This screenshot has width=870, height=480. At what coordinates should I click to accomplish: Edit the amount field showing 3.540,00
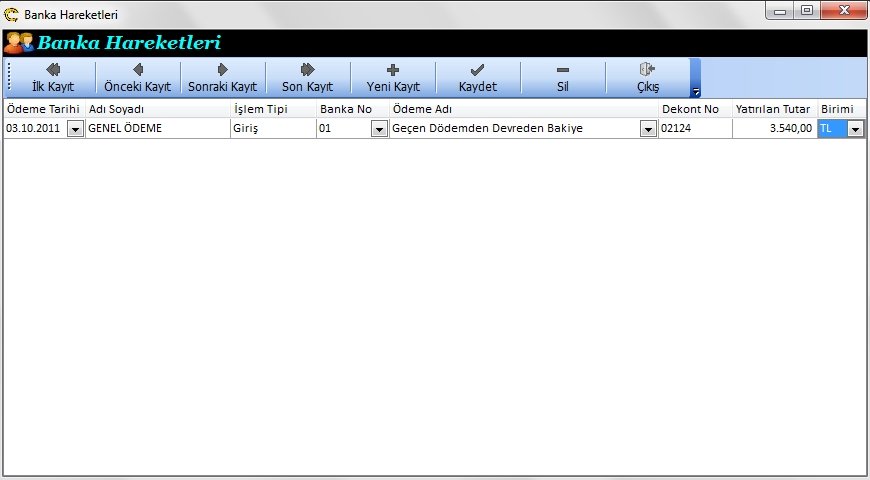tap(773, 129)
